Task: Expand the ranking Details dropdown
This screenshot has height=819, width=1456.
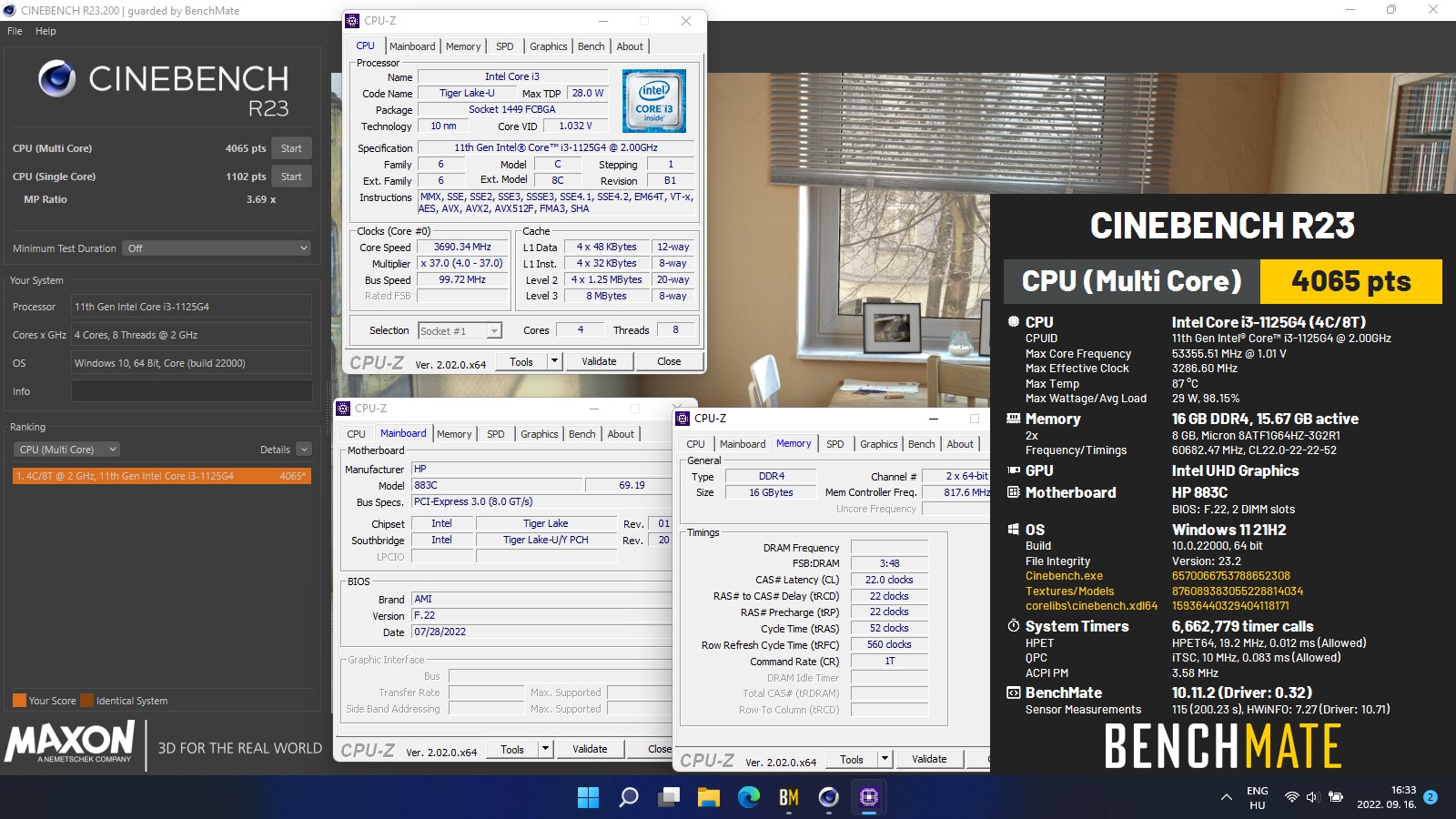Action: [304, 450]
